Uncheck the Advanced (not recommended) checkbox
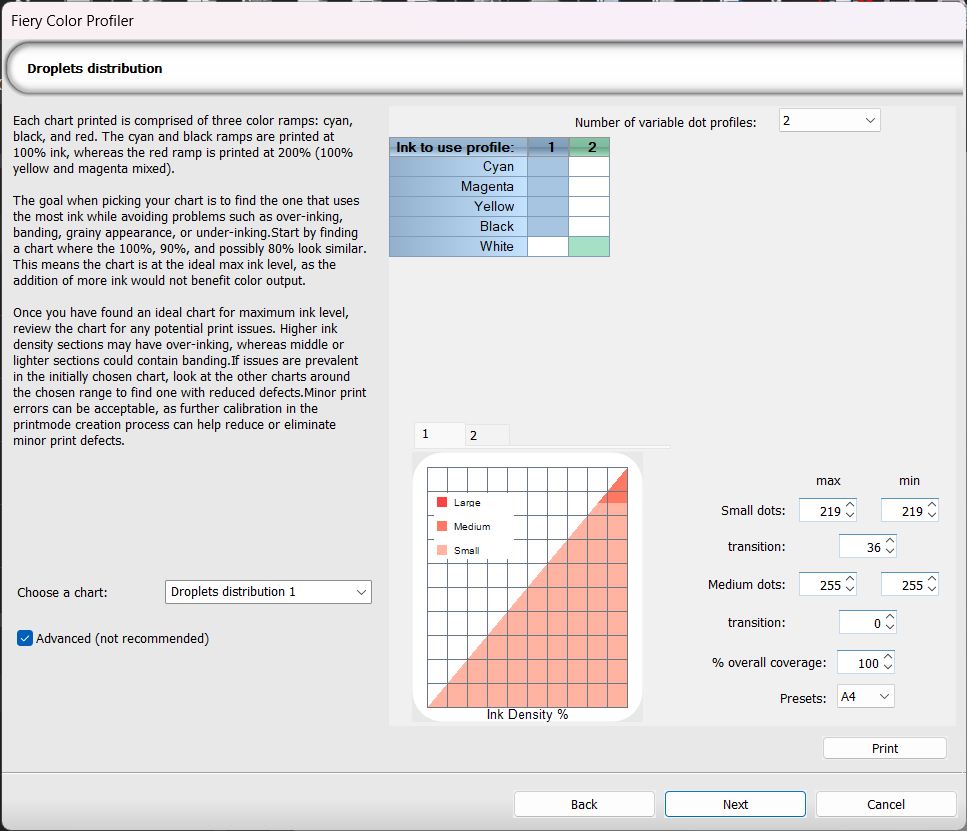The width and height of the screenshot is (967, 831). (x=25, y=639)
